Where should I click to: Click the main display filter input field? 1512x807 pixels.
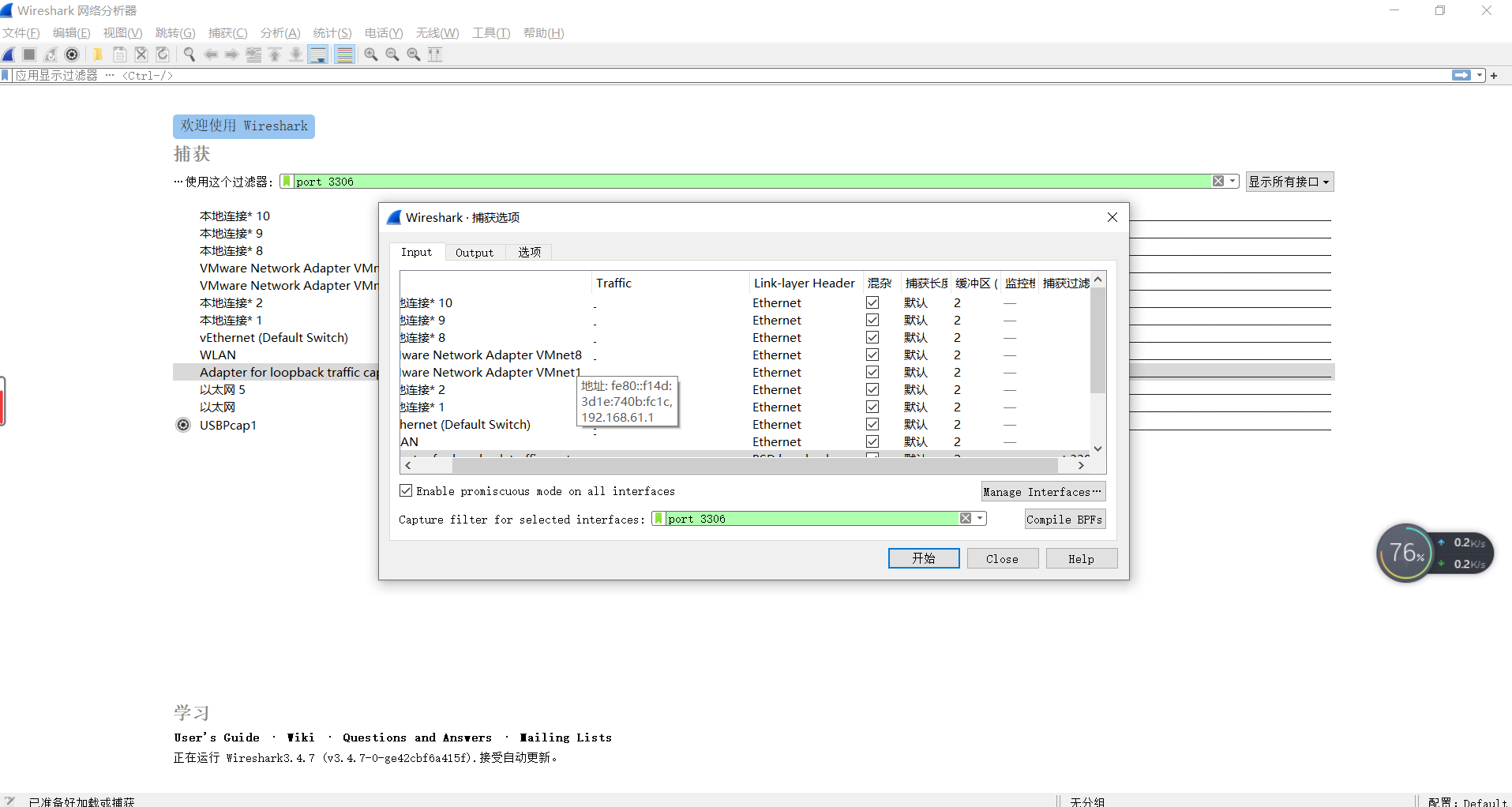coord(730,75)
